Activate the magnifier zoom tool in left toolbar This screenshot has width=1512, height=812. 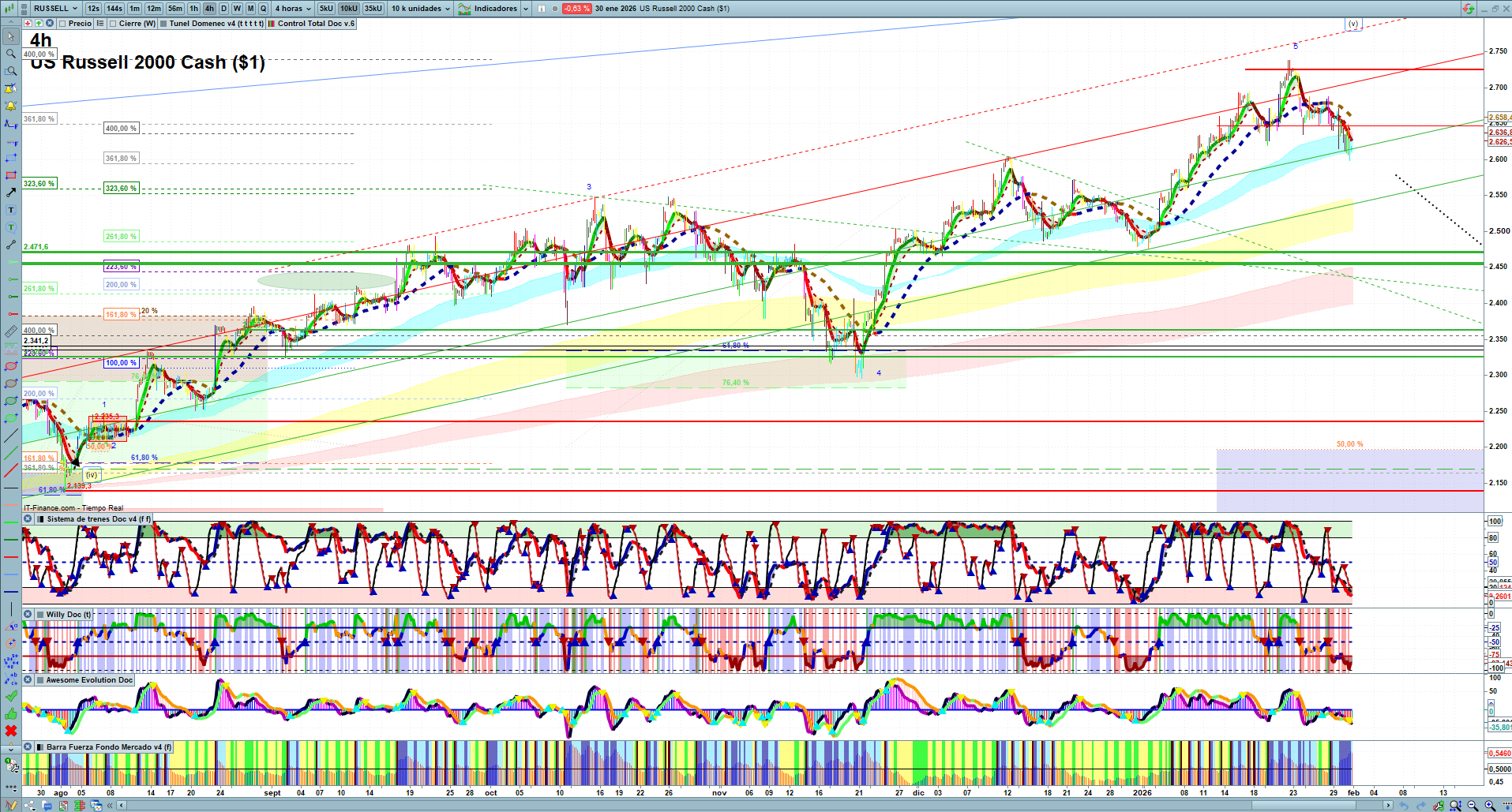point(11,54)
